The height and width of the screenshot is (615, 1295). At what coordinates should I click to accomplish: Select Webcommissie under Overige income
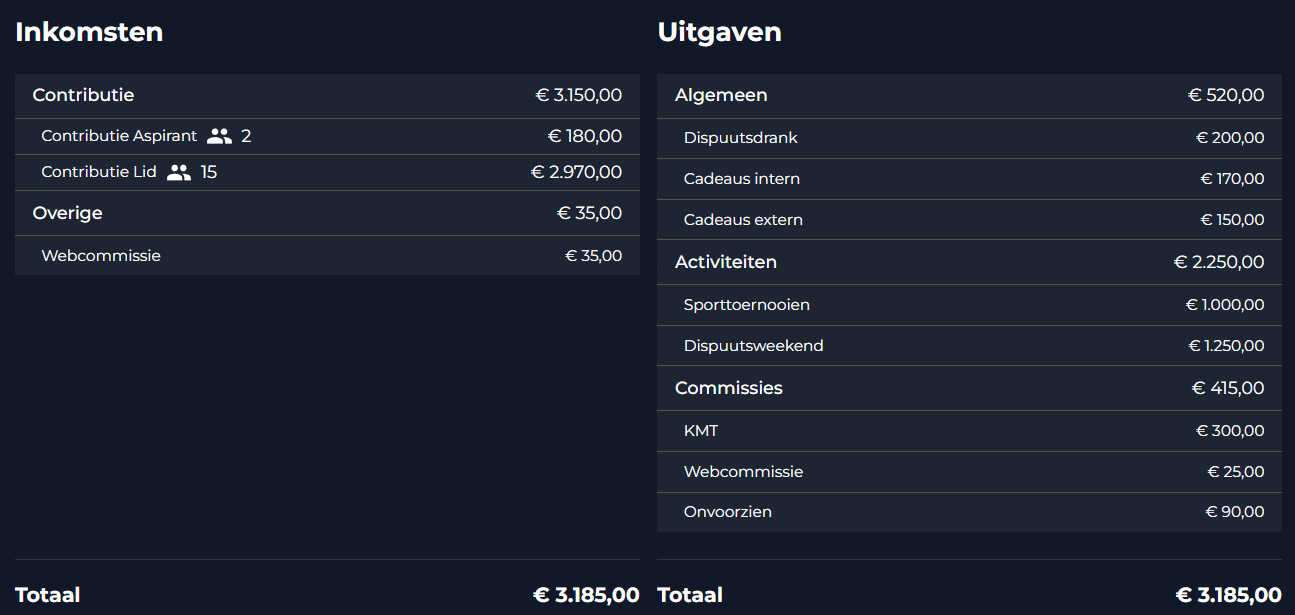pos(327,256)
